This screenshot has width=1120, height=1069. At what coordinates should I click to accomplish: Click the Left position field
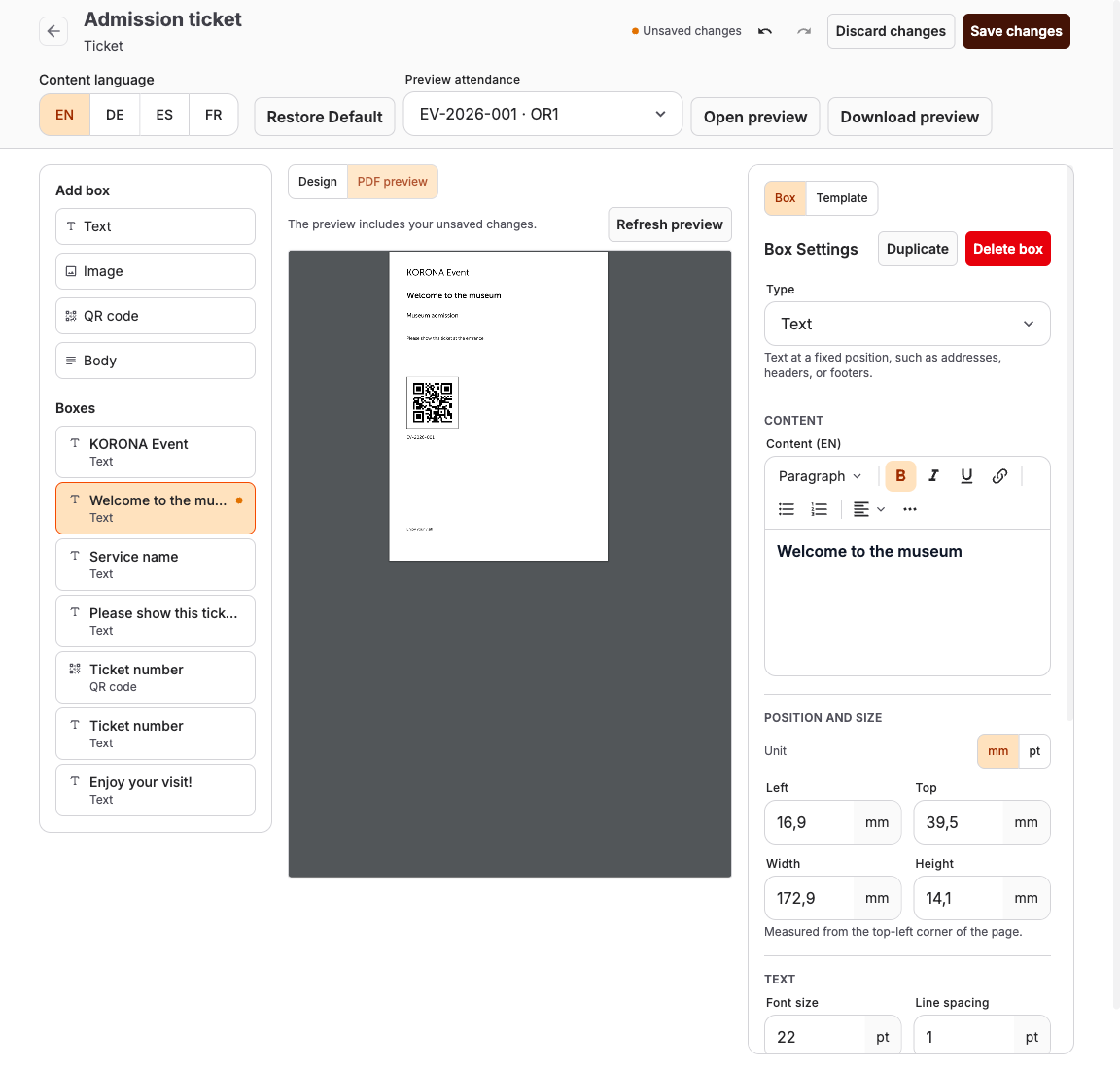[832, 822]
